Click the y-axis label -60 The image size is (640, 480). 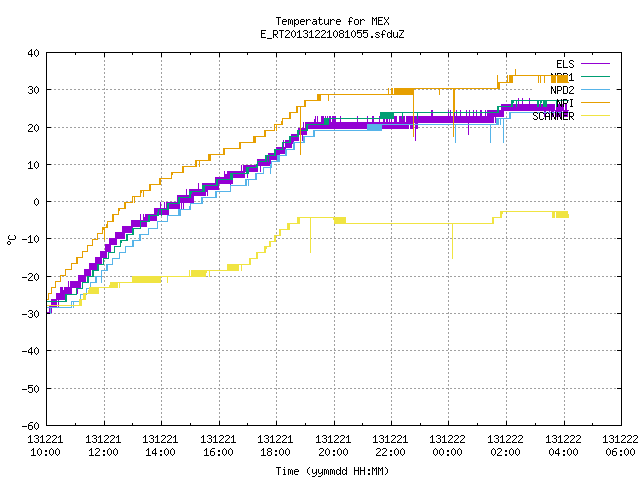31,426
